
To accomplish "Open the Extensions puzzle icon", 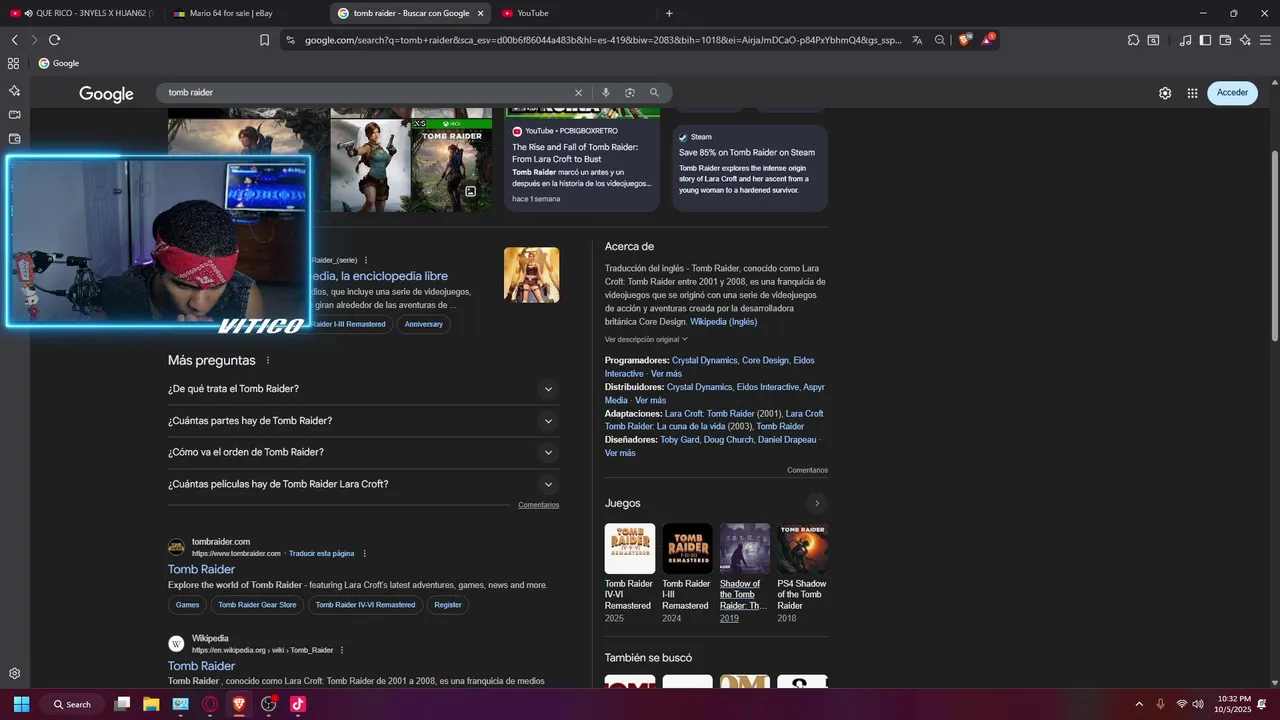I will (x=1133, y=40).
